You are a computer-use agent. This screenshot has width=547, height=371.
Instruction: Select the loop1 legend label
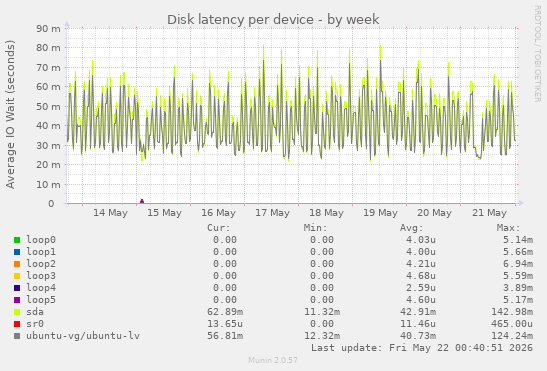pyautogui.click(x=41, y=252)
